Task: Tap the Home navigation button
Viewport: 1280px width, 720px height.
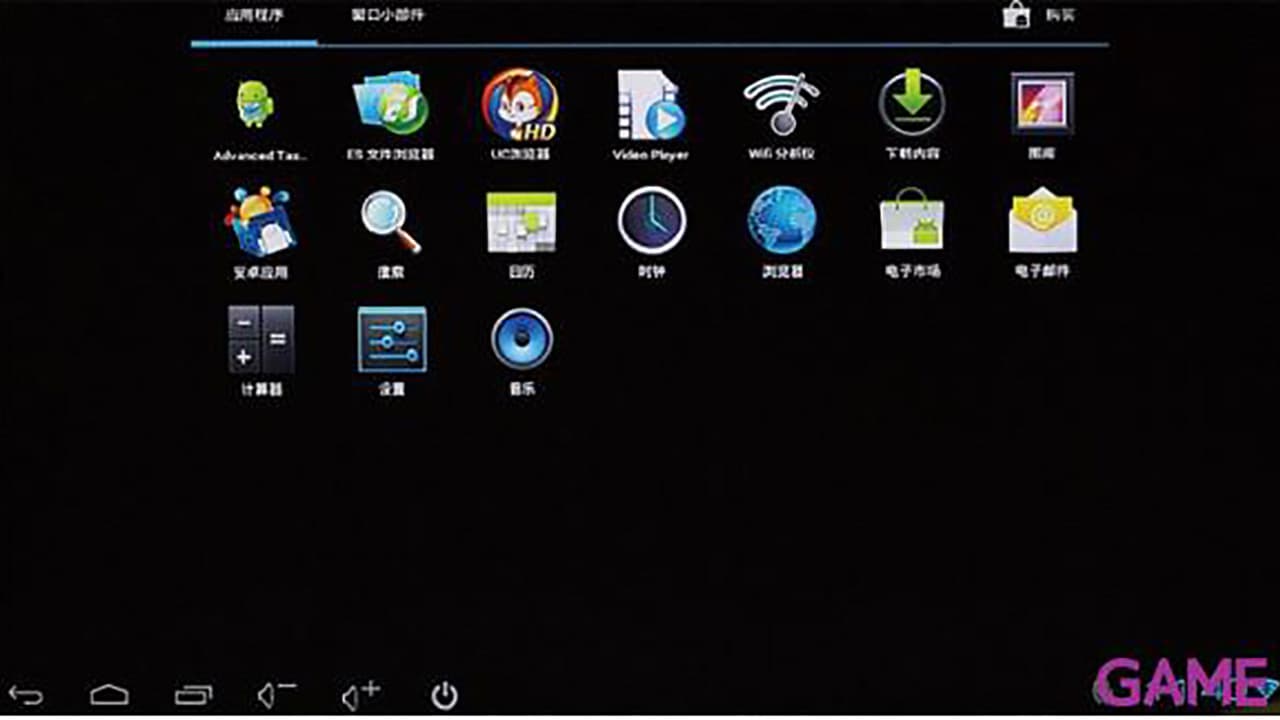Action: (109, 695)
